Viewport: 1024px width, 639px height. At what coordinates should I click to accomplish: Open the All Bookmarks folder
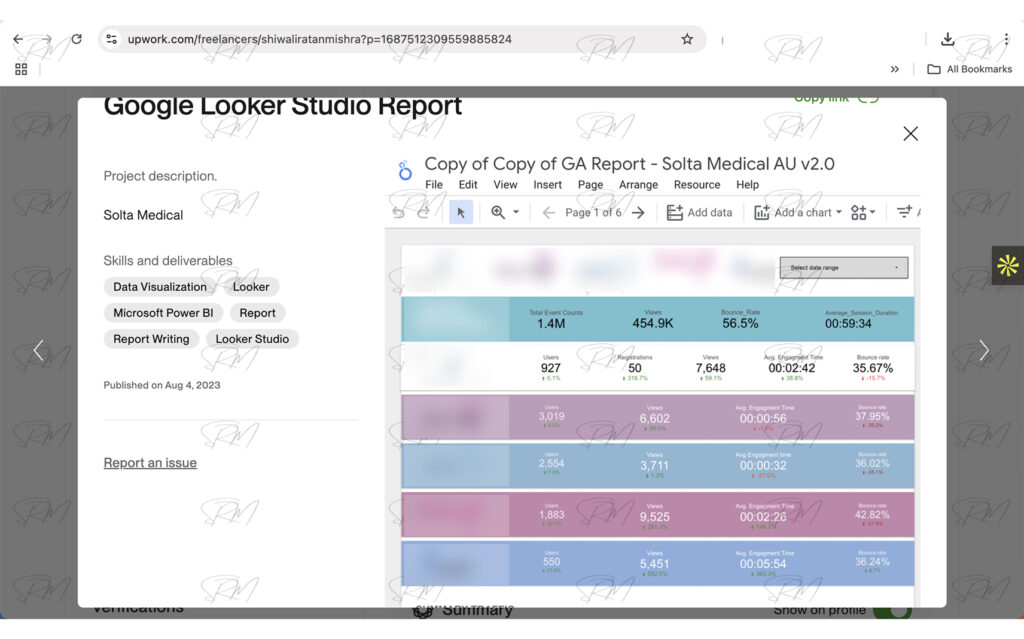pyautogui.click(x=970, y=69)
